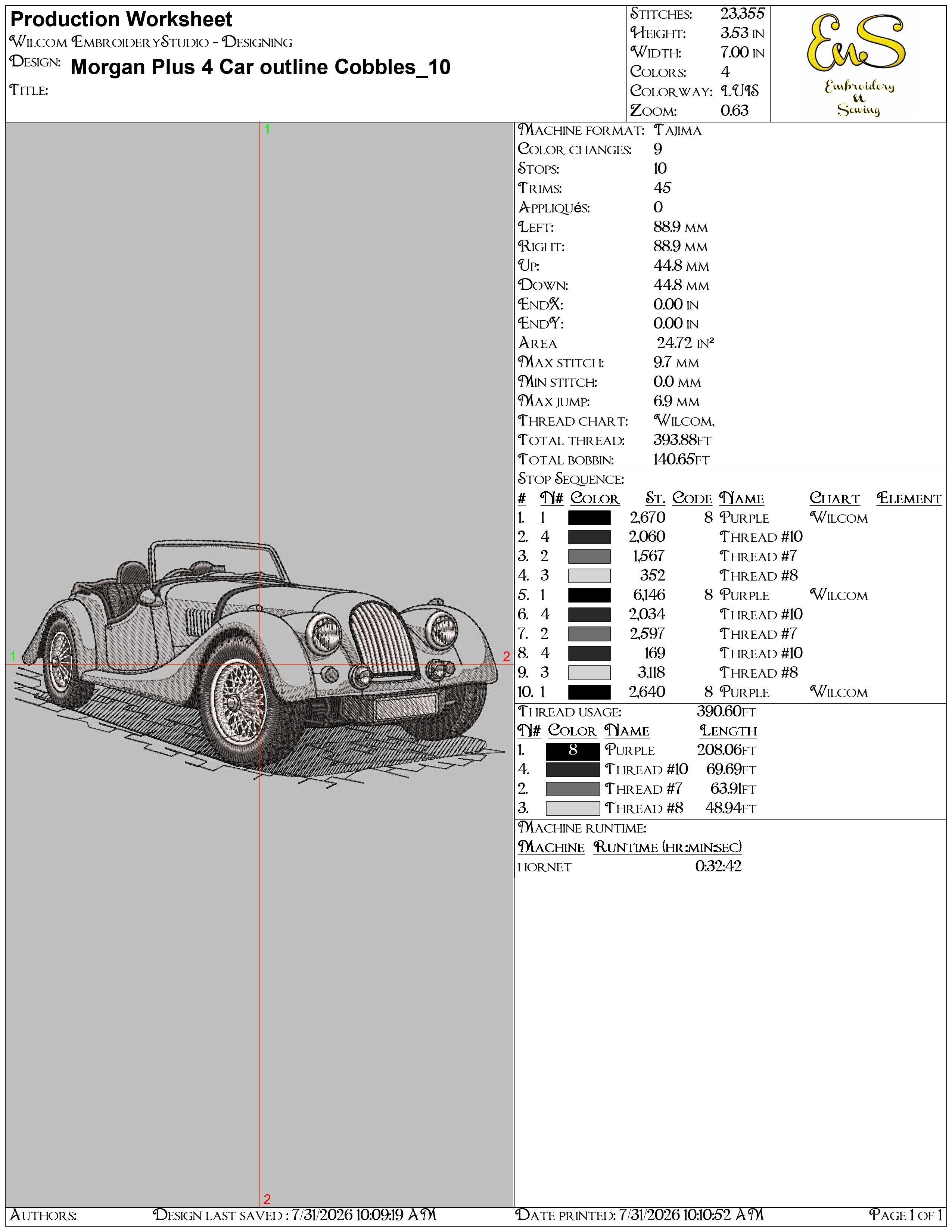Screen dimensions: 952x1232
Task: Click the zoom value "0.63"
Action: [x=734, y=111]
